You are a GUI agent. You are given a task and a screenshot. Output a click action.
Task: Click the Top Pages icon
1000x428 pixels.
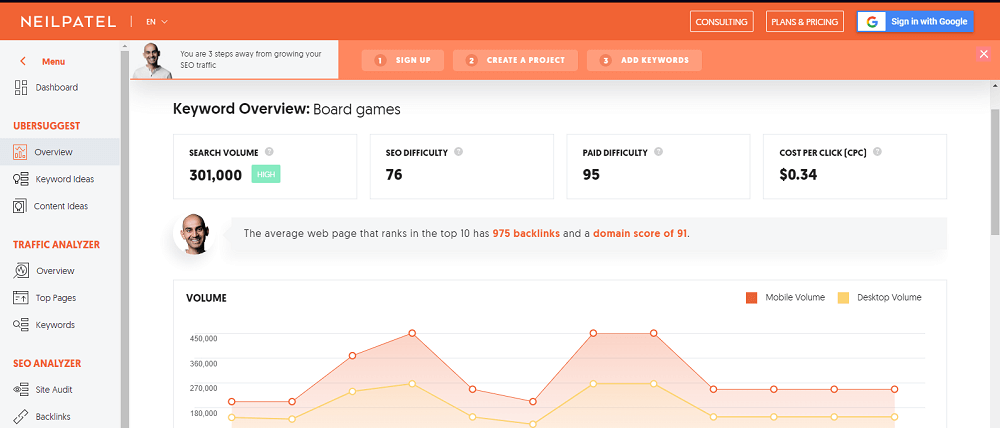20,298
